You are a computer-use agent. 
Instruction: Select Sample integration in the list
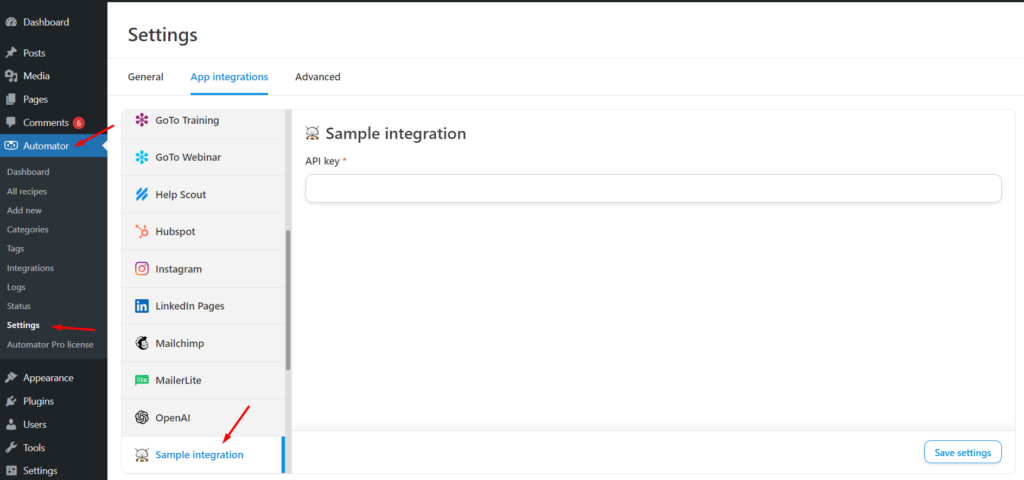199,455
